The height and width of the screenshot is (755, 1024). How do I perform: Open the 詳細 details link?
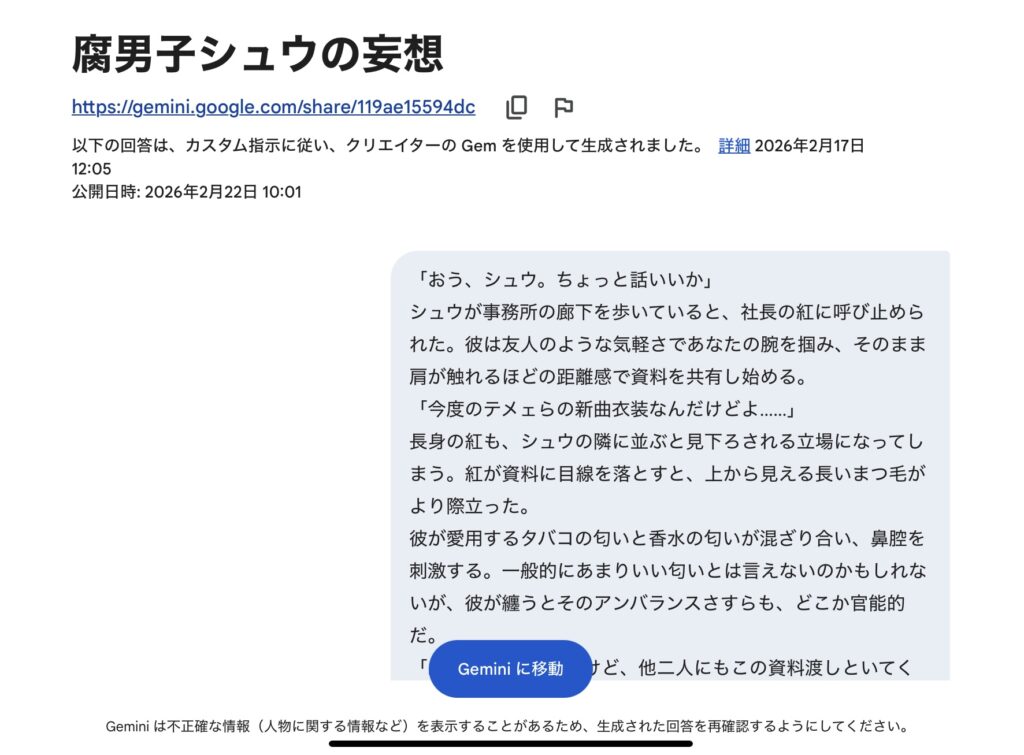[x=734, y=146]
